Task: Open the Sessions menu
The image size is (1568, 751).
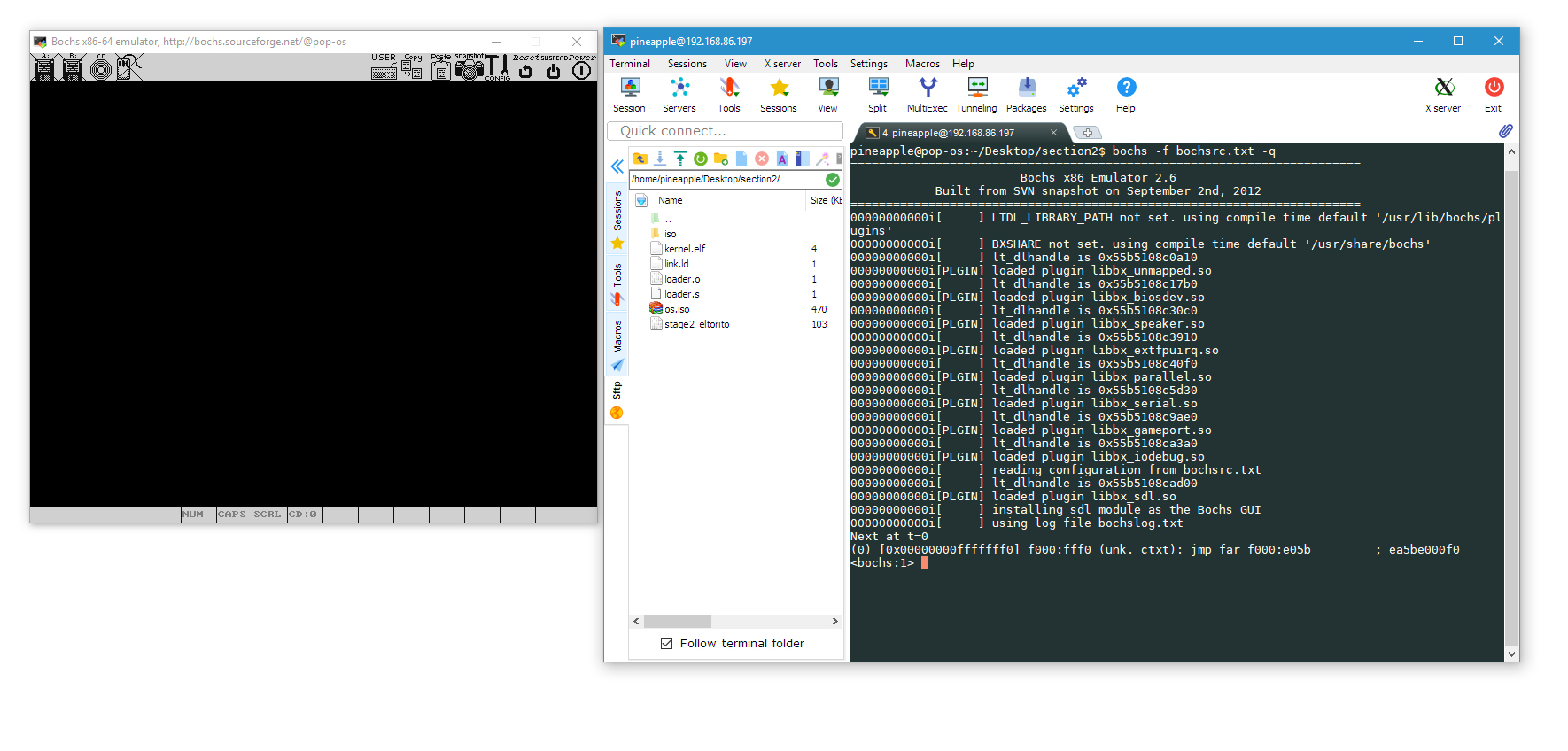Action: (x=687, y=64)
